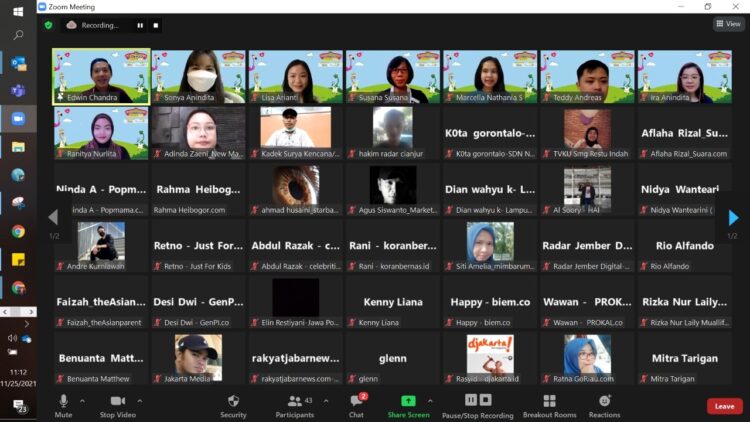This screenshot has height=422, width=750.
Task: Click the green Share Screen button
Action: 408,403
